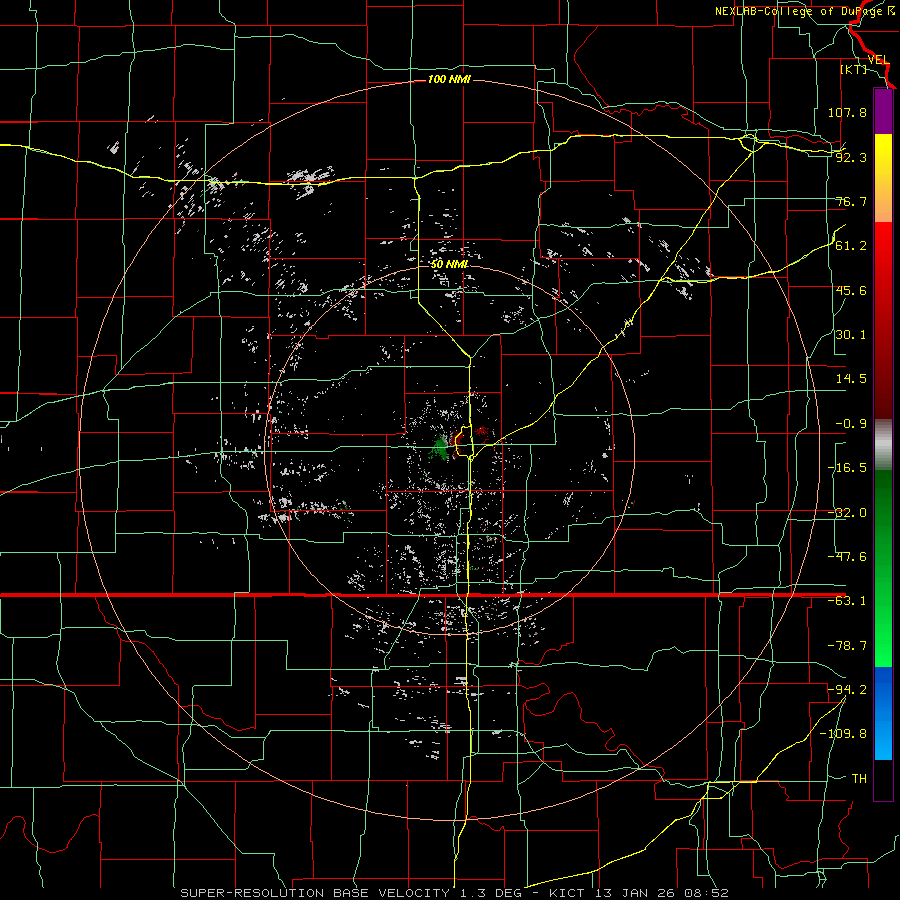Select the -78.7 legend value
The width and height of the screenshot is (900, 900).
tap(847, 646)
